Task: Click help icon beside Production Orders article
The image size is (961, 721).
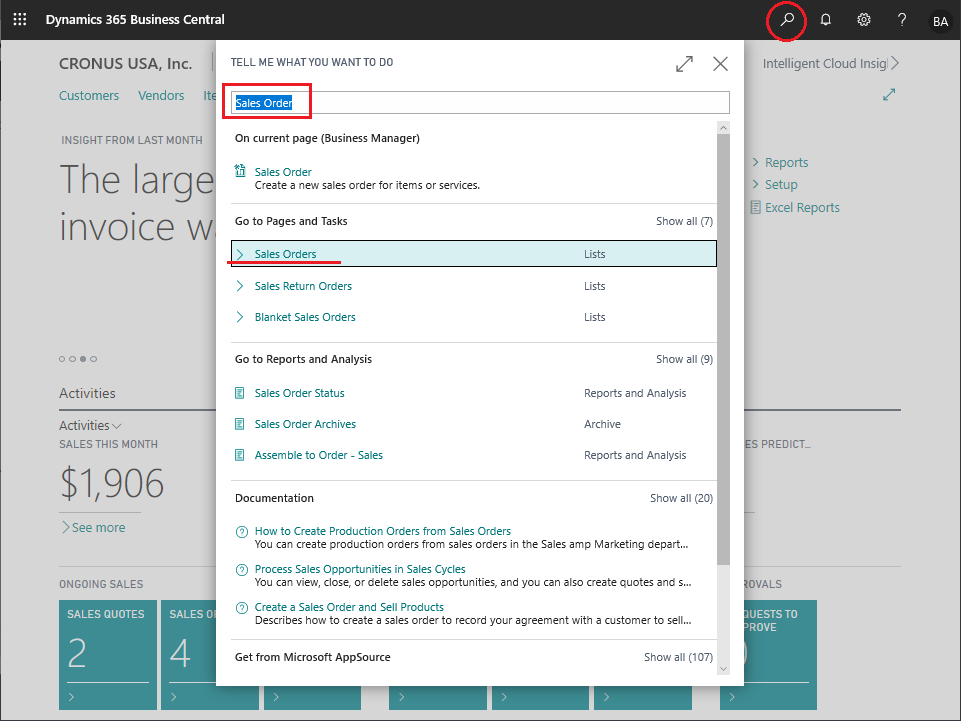Action: click(x=242, y=532)
